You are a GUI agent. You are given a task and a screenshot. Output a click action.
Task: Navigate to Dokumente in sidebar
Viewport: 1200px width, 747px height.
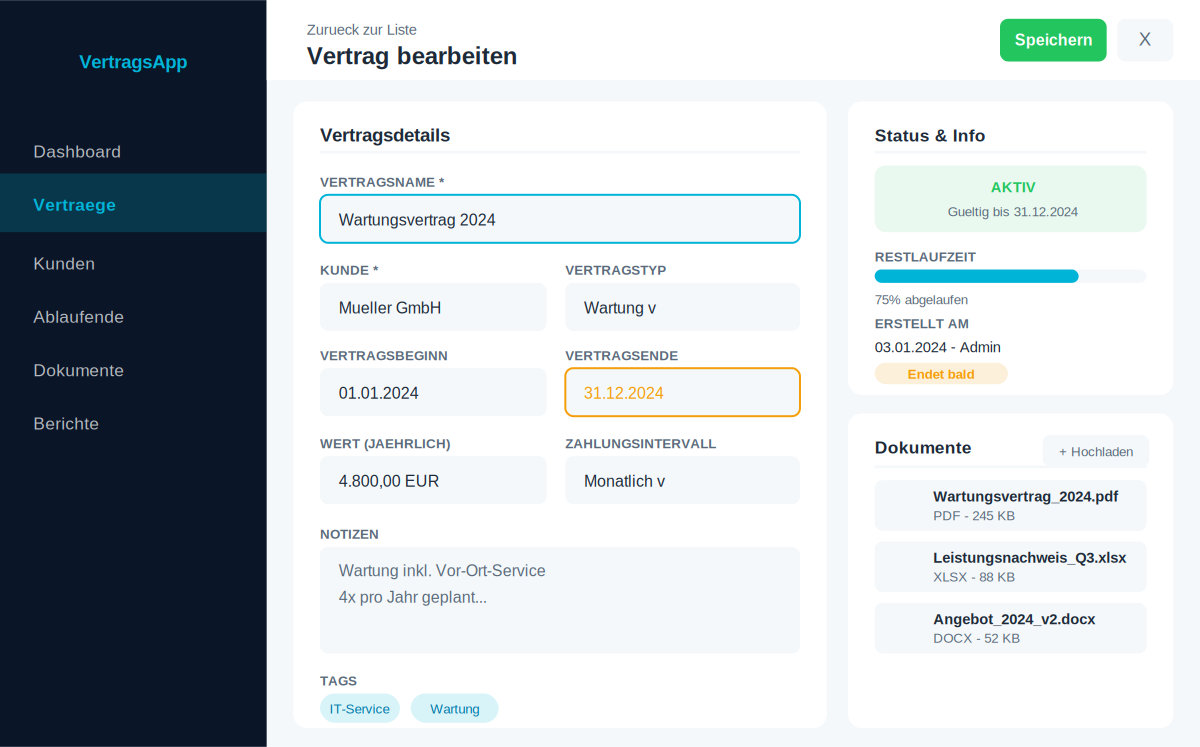click(x=78, y=370)
